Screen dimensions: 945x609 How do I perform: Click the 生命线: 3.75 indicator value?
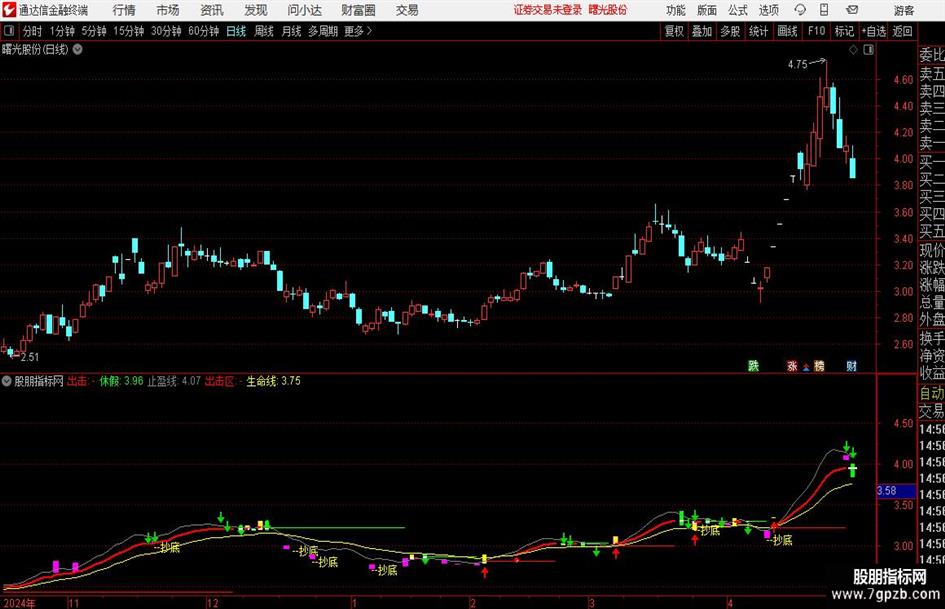tap(273, 381)
